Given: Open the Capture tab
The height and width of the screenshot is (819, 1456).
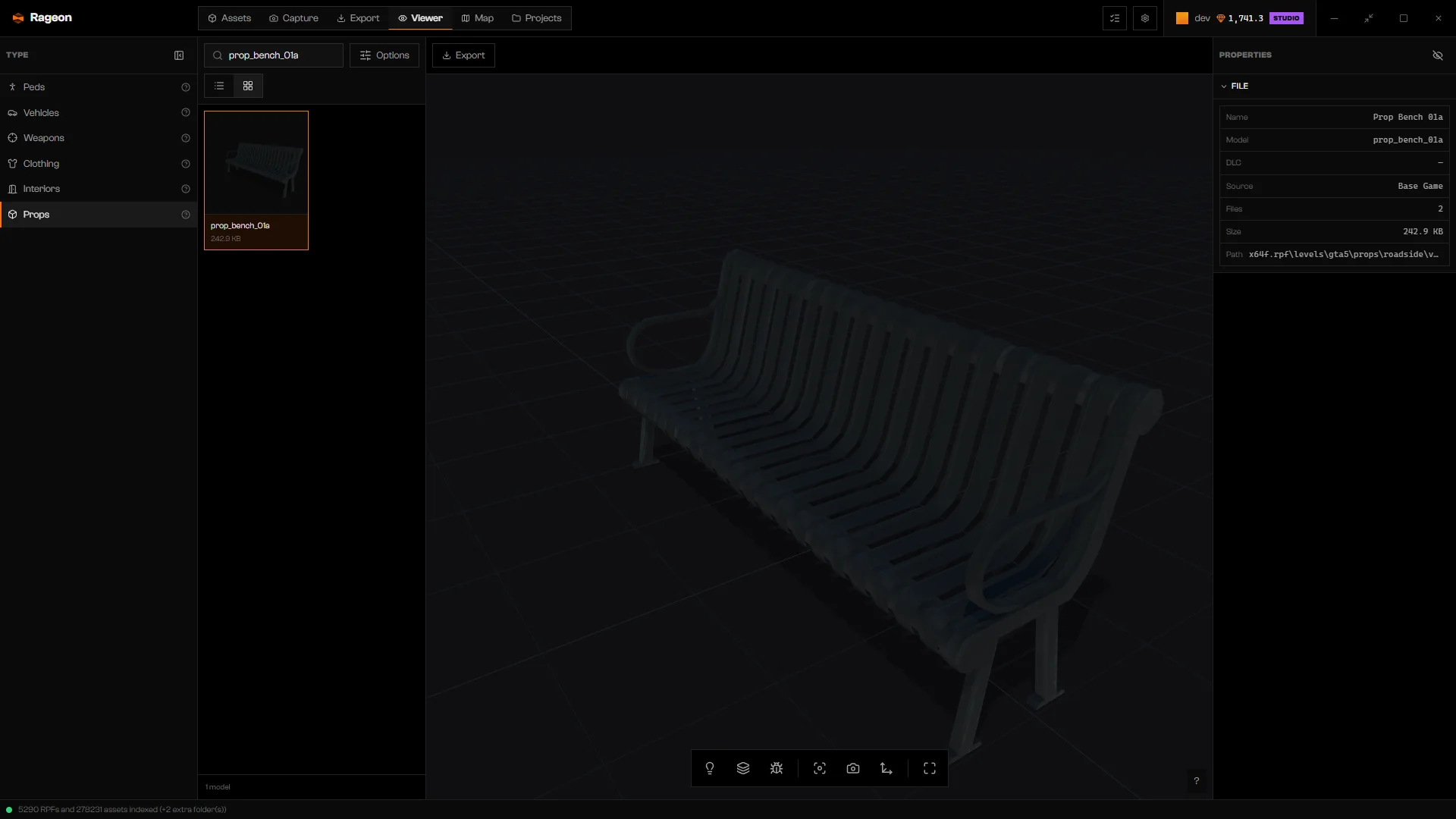Looking at the screenshot, I should coord(293,18).
